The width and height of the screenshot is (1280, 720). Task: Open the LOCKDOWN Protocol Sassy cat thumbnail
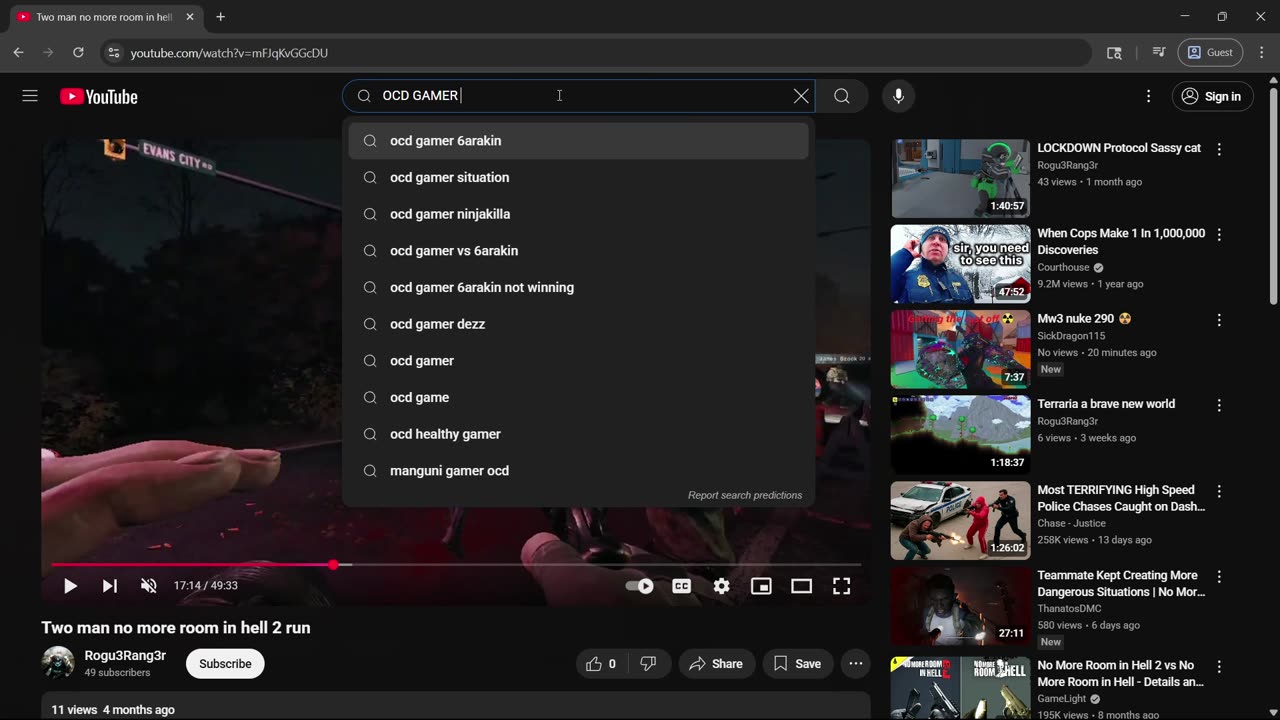click(960, 178)
